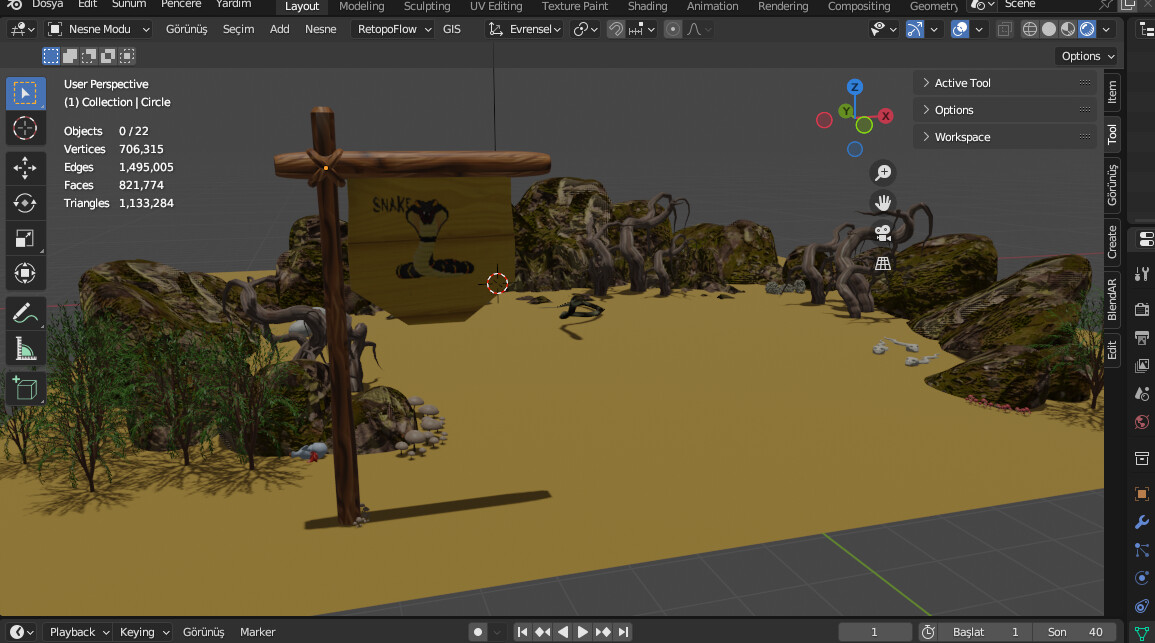Enable proportional editing
Viewport: 1155px width, 643px height.
[671, 29]
